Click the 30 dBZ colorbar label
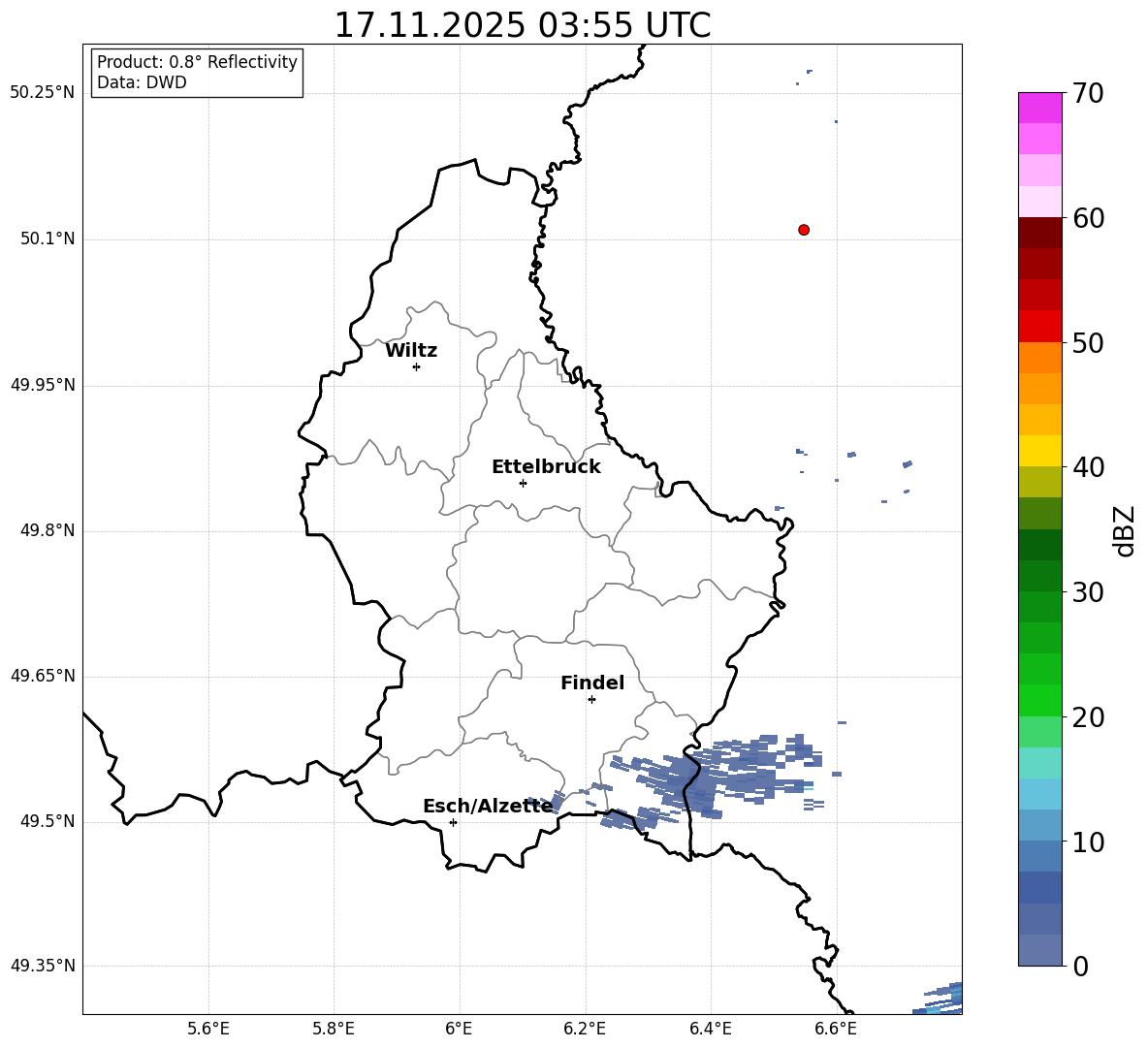The height and width of the screenshot is (1048, 1148). 1088,592
